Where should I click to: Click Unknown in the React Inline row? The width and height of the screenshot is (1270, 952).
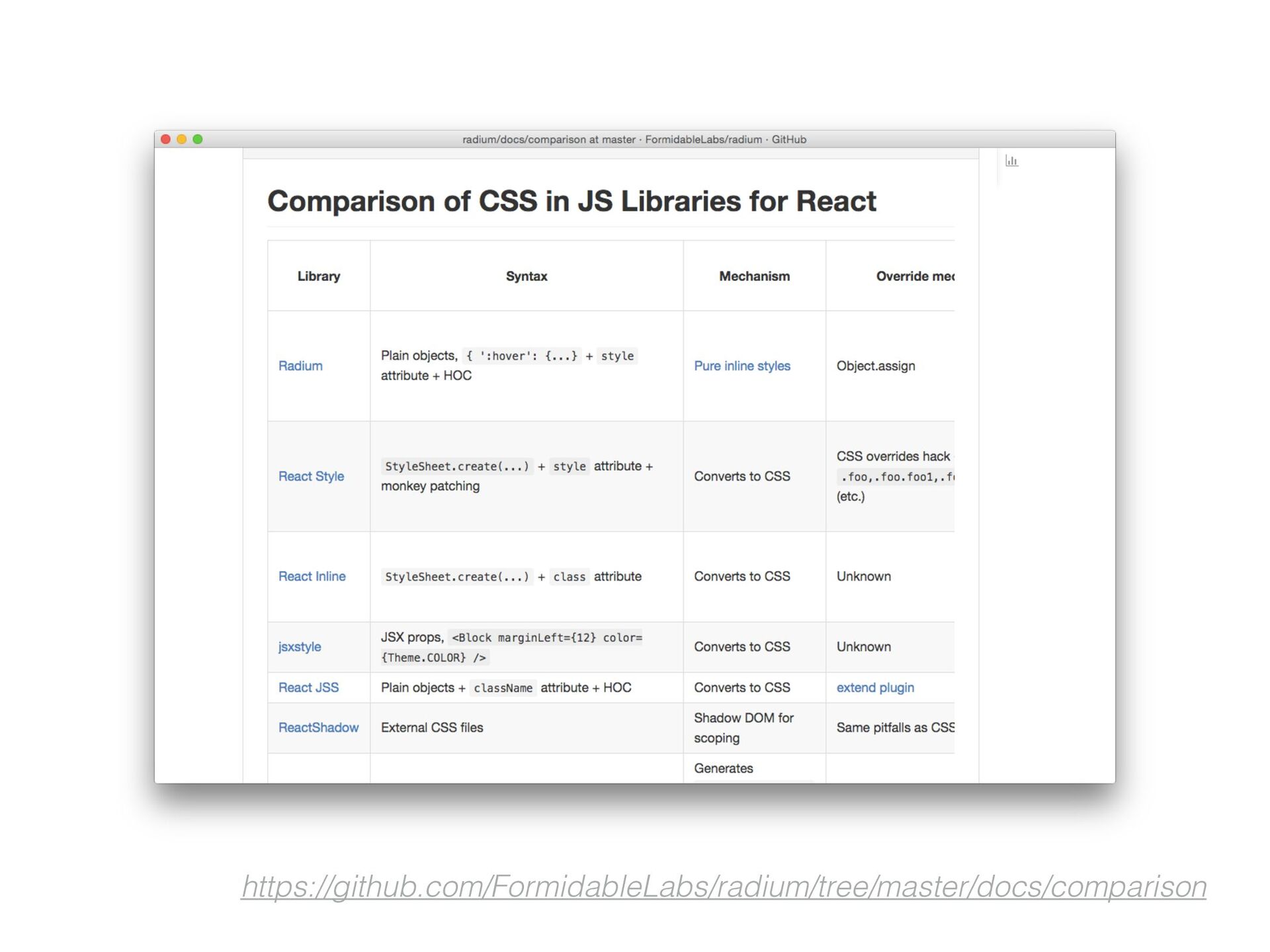[863, 576]
